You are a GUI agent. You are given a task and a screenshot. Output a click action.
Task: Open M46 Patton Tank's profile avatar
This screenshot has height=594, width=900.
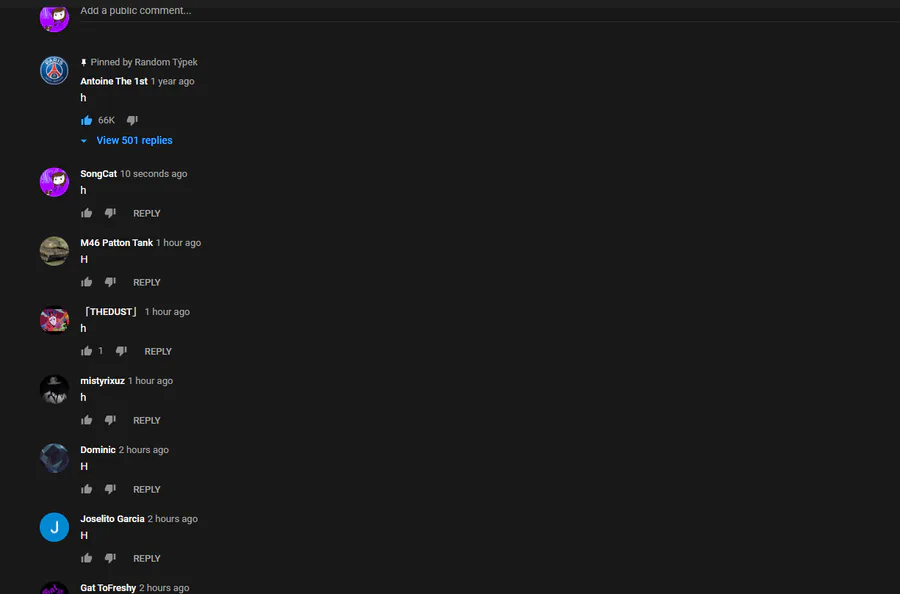(x=55, y=251)
